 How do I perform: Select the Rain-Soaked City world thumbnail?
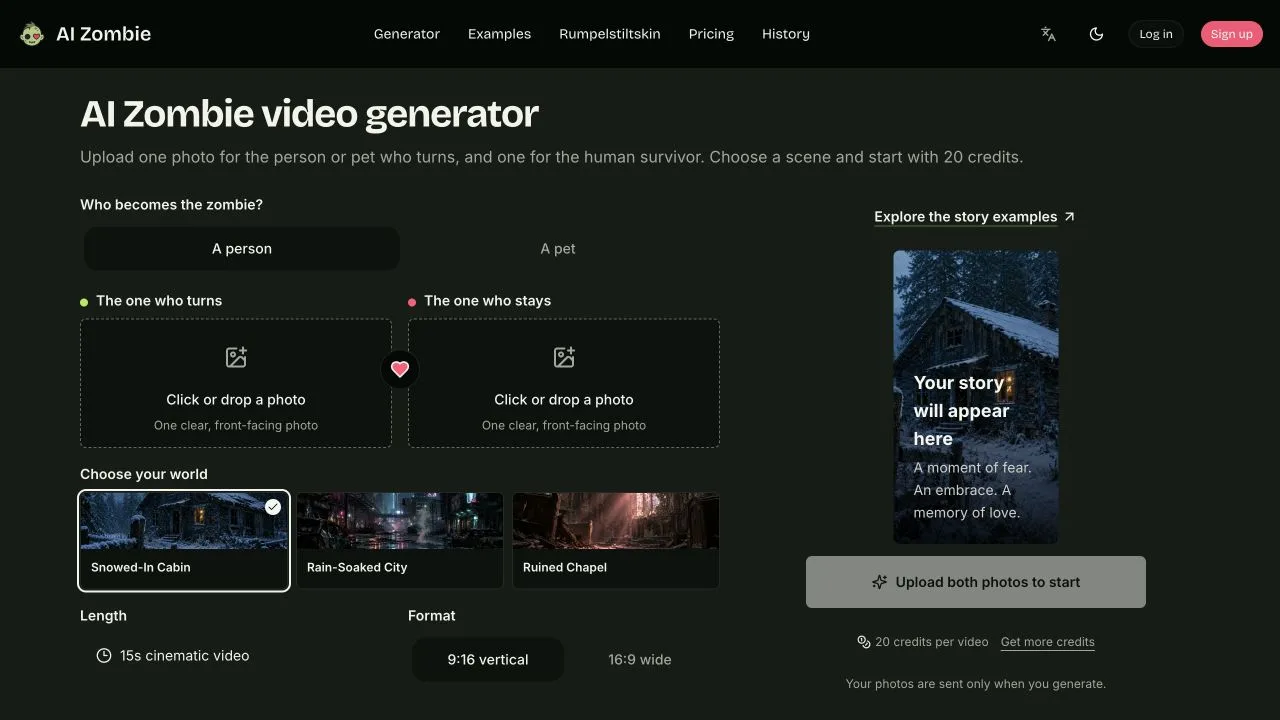click(400, 540)
